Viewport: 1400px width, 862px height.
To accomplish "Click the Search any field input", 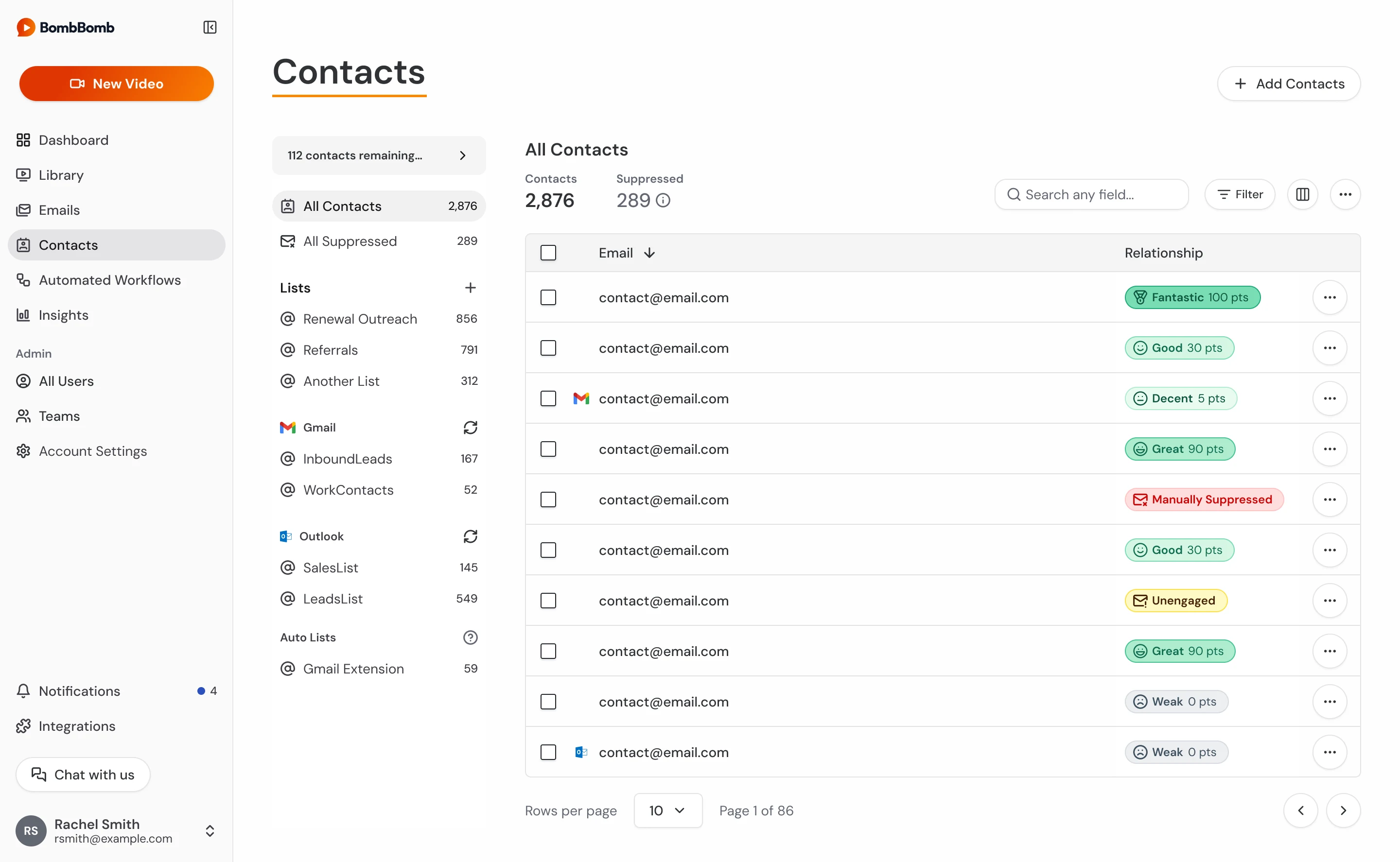I will pos(1091,194).
